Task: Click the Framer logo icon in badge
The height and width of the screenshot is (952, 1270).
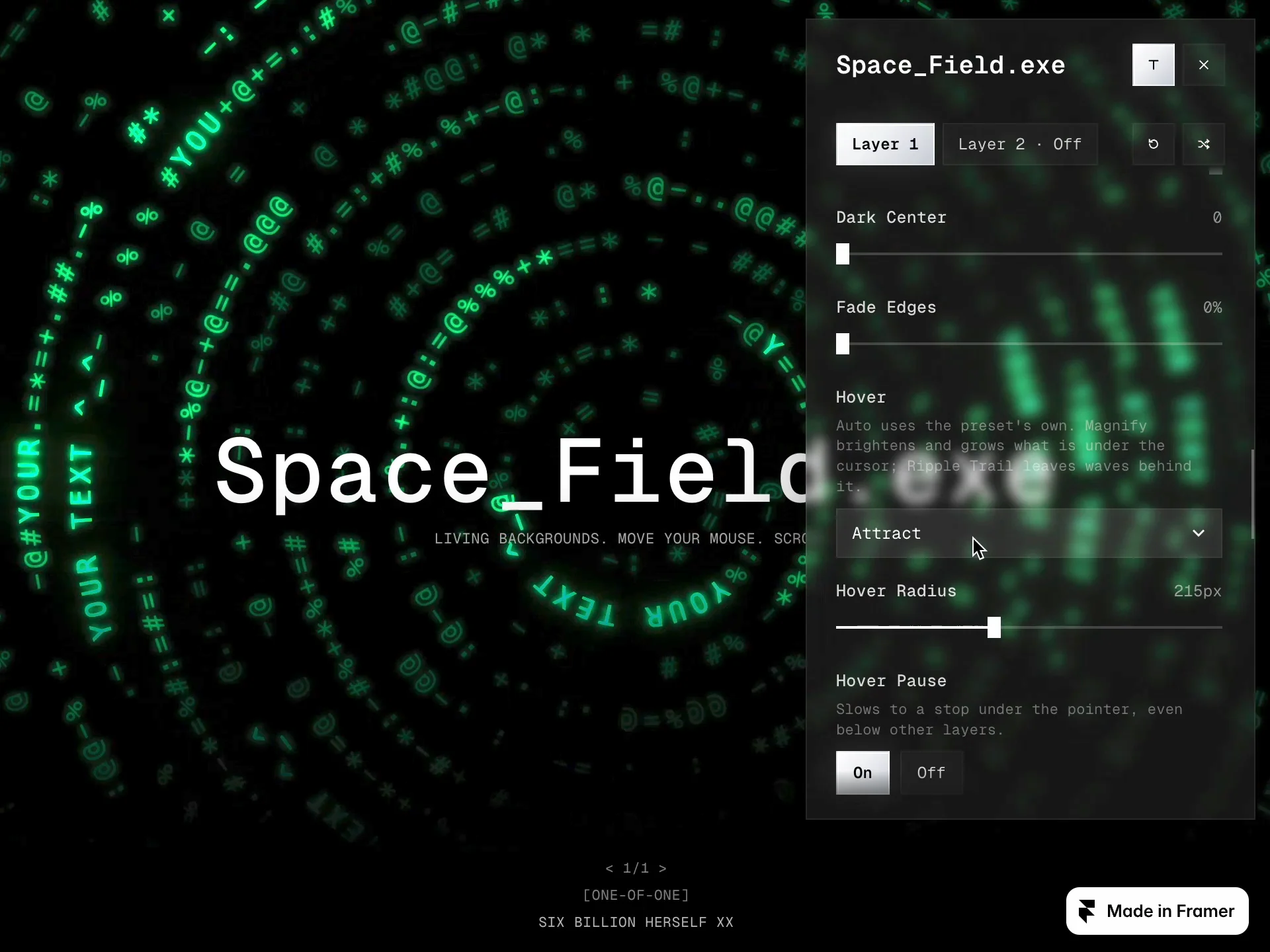Action: (x=1087, y=911)
